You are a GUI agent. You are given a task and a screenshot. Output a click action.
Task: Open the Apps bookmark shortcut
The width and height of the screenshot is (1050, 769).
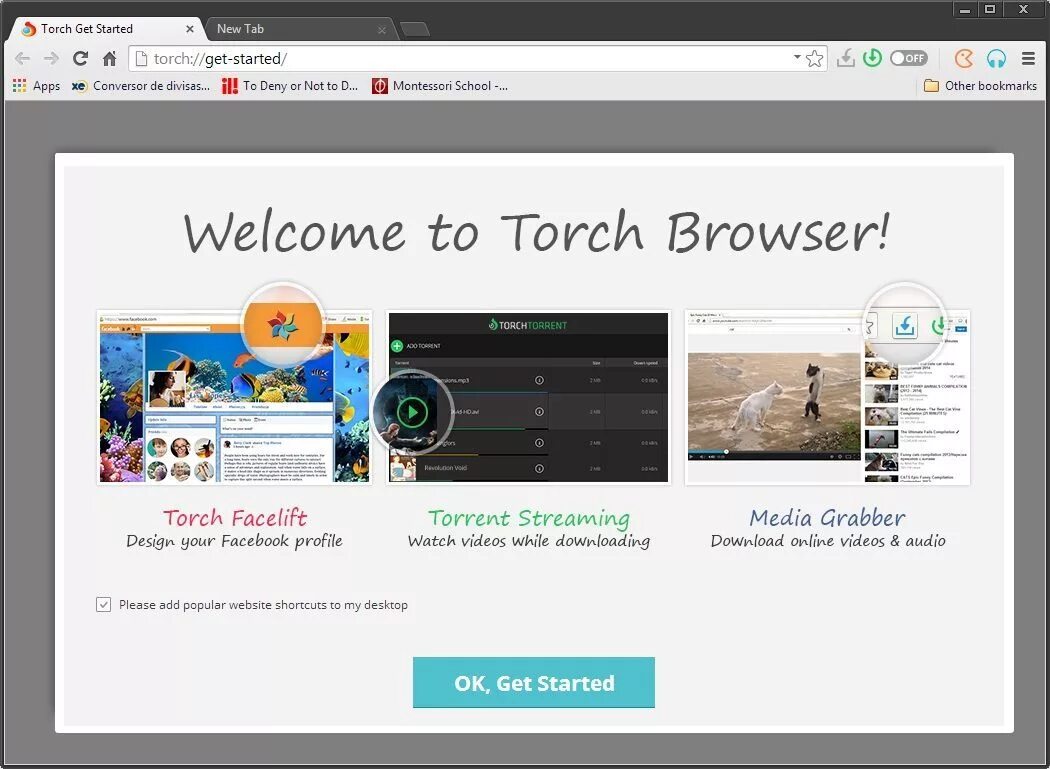coord(36,86)
